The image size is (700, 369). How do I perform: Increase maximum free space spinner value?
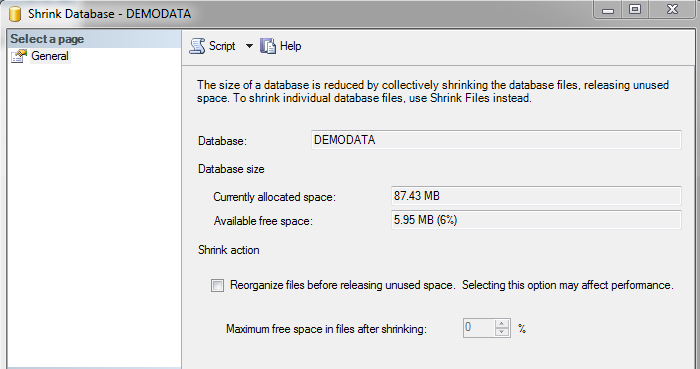[x=502, y=323]
